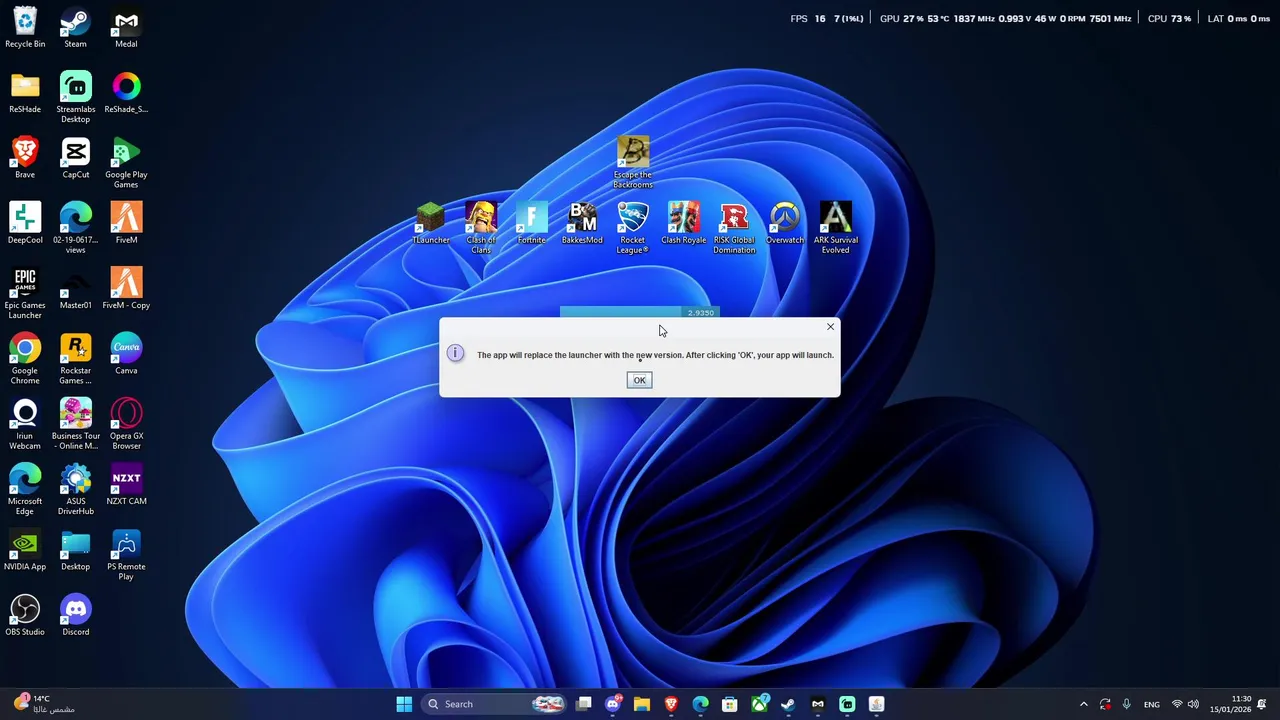Viewport: 1280px width, 720px height.
Task: Open the Xbox app taskbar icon
Action: tap(759, 704)
